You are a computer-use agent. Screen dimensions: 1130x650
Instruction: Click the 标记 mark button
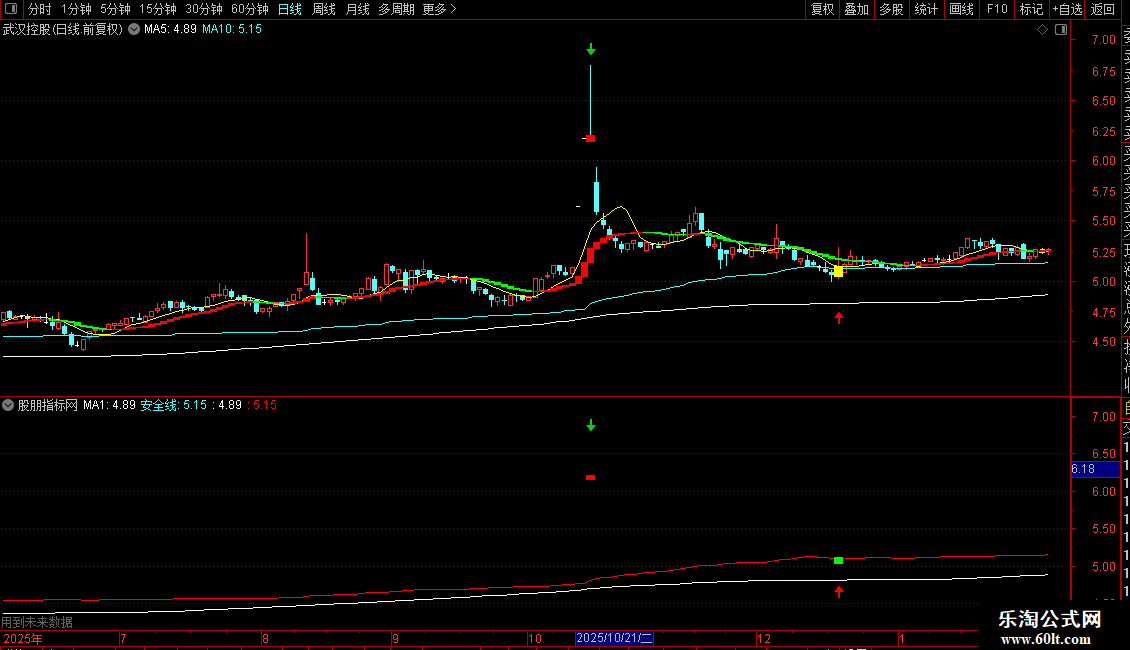click(x=1031, y=9)
